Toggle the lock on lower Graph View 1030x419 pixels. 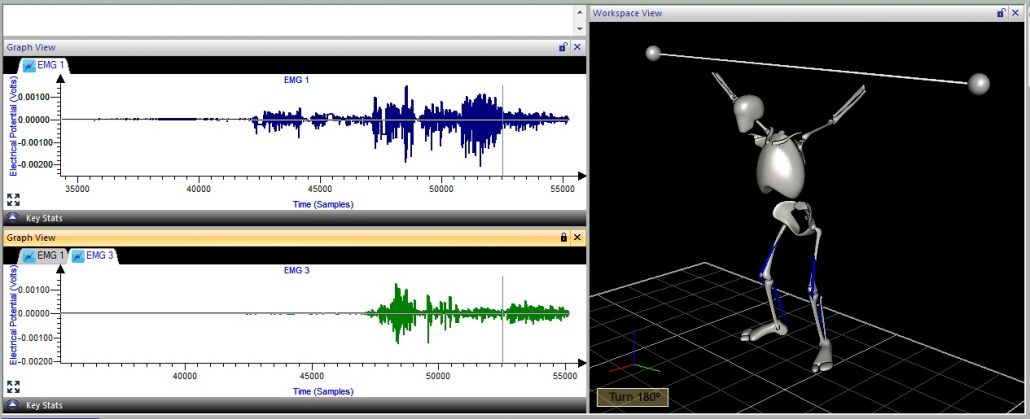[563, 237]
